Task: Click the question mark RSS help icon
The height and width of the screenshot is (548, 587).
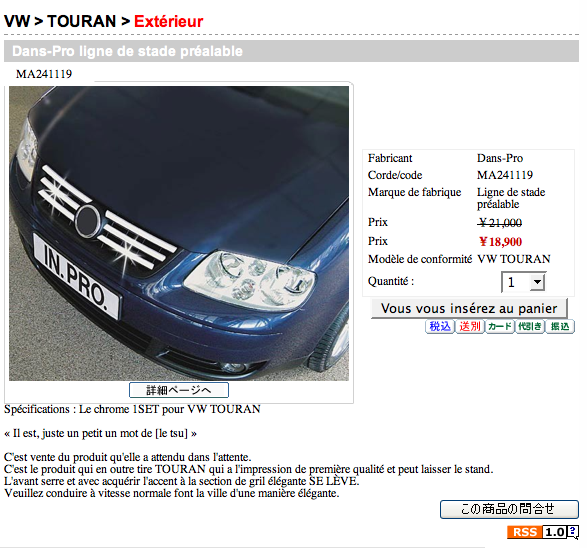Action: 573,532
